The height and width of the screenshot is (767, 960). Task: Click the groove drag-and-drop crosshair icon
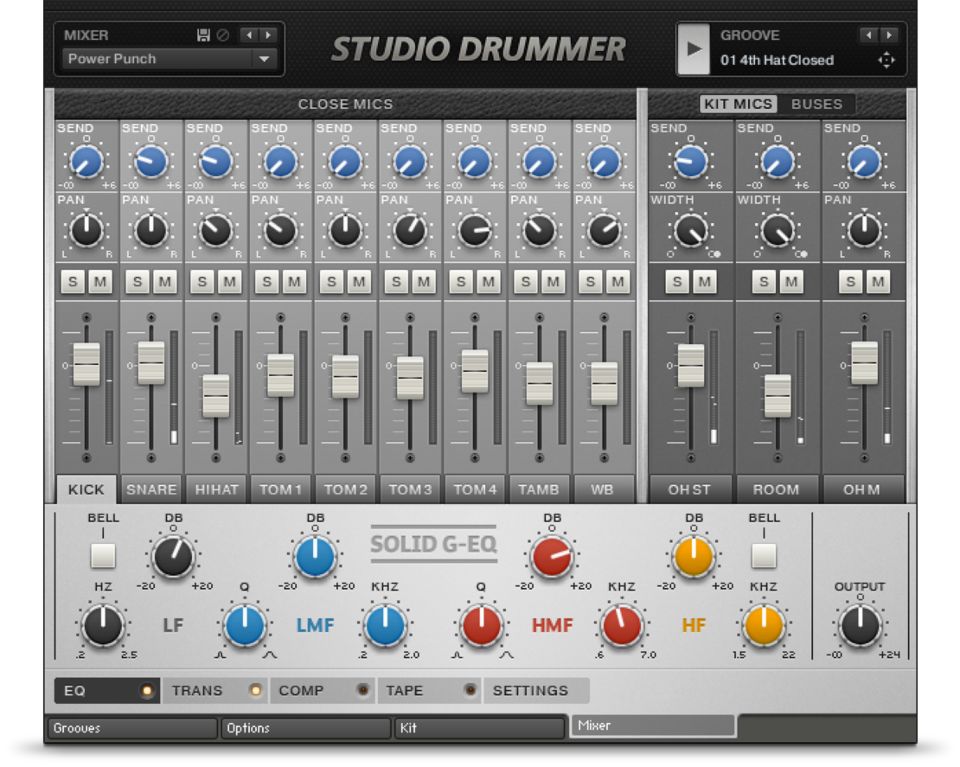pos(885,60)
